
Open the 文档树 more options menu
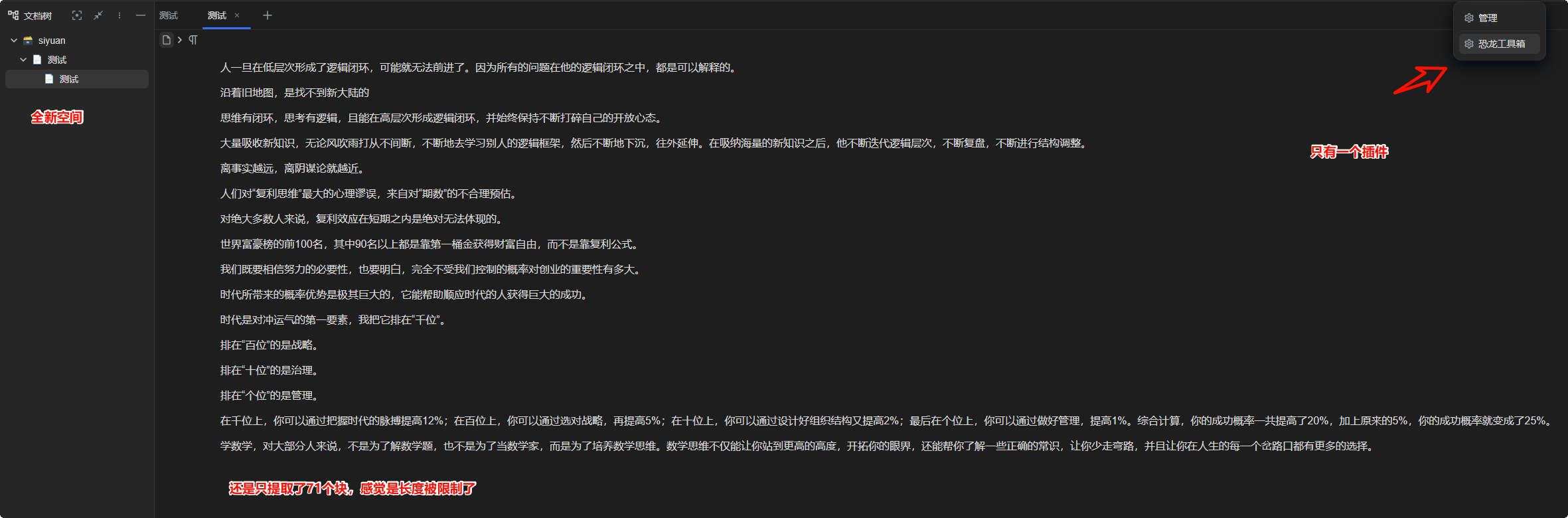119,15
